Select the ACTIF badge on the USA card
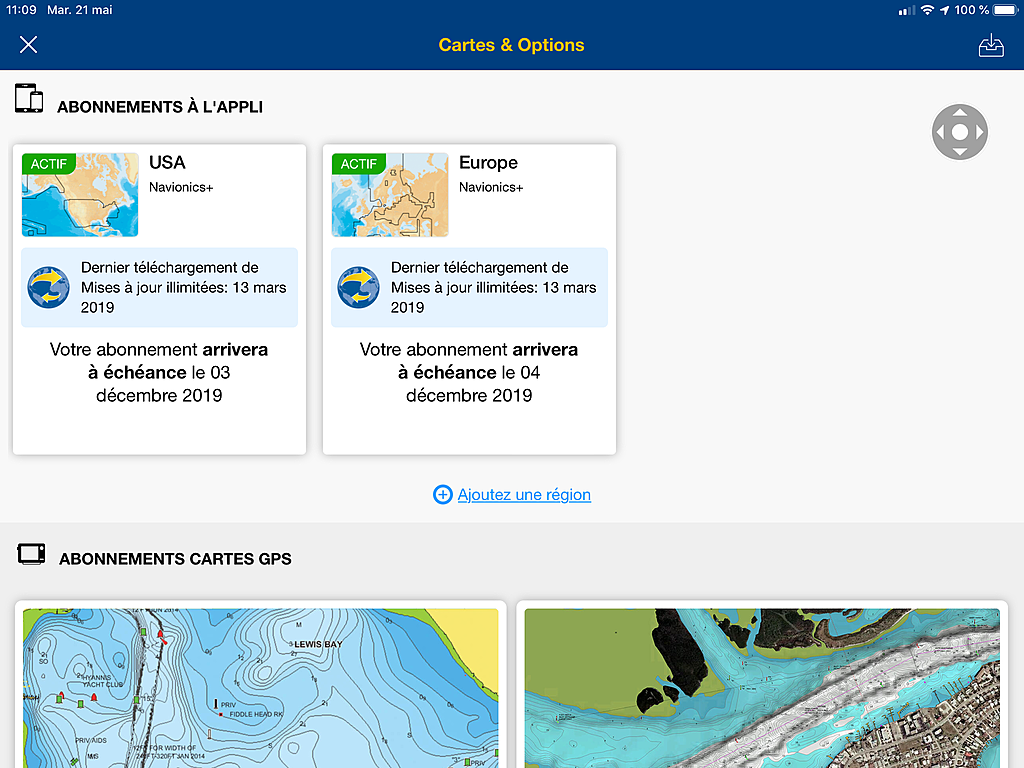The image size is (1024, 768). 49,164
